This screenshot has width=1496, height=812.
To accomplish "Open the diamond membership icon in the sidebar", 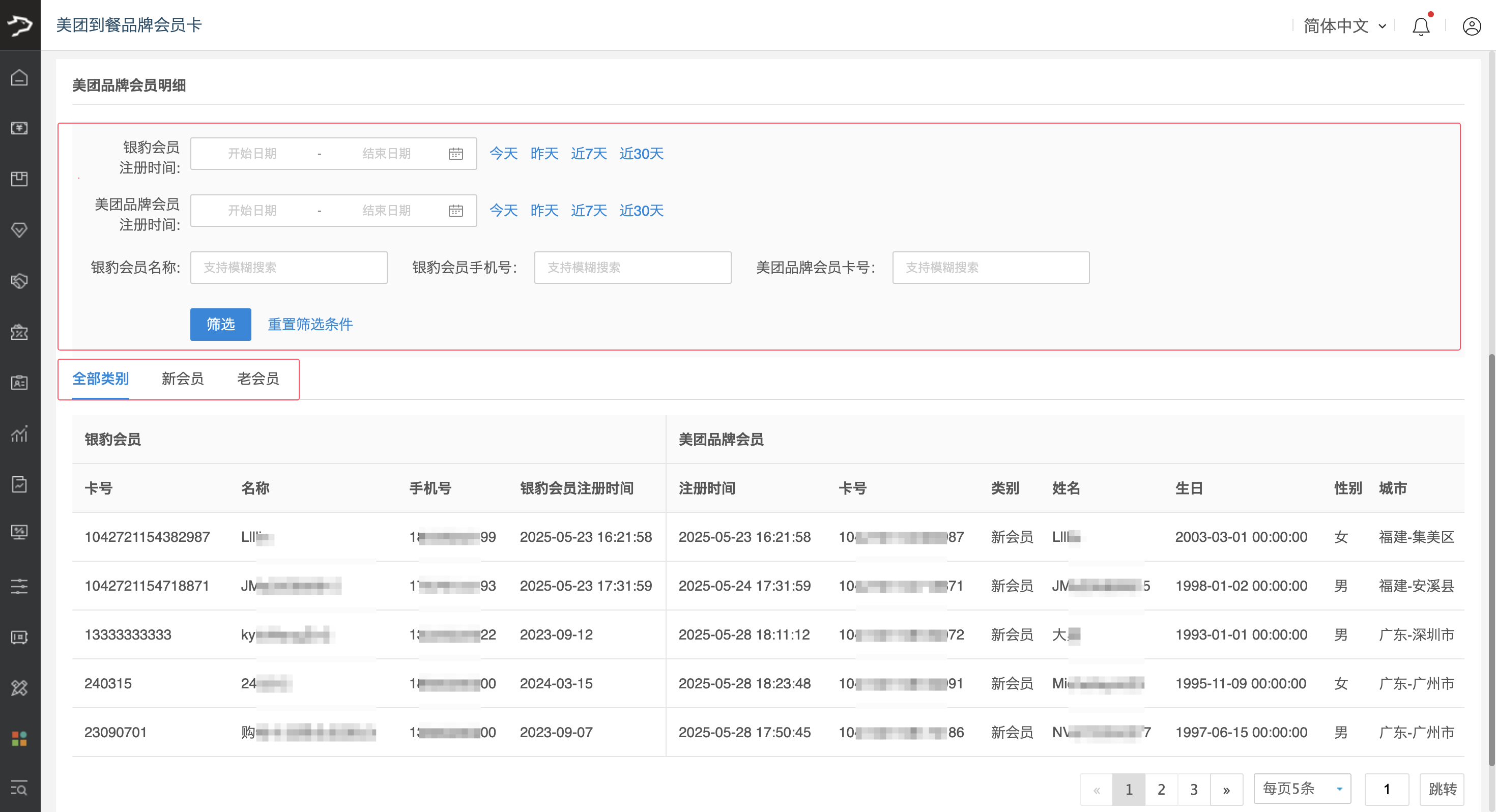I will click(19, 230).
